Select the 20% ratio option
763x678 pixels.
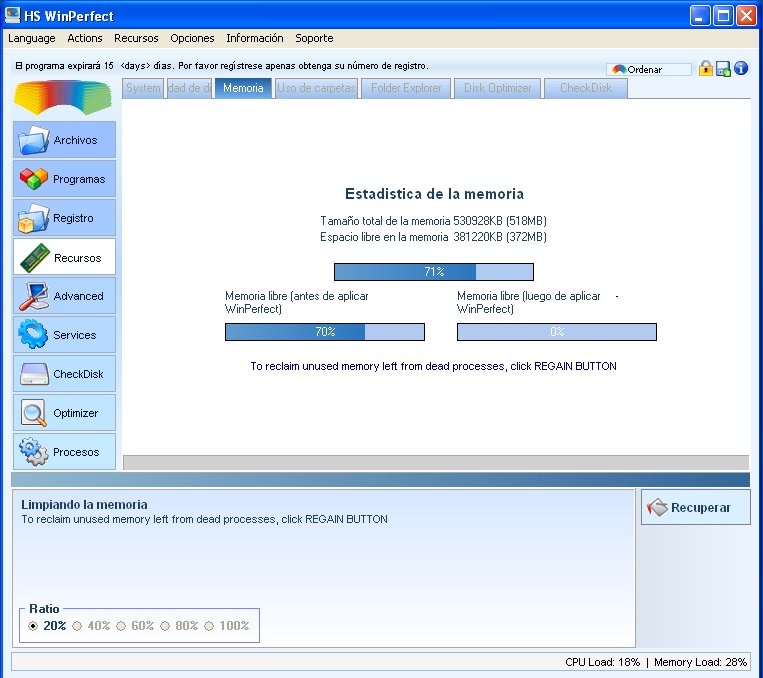(x=33, y=626)
